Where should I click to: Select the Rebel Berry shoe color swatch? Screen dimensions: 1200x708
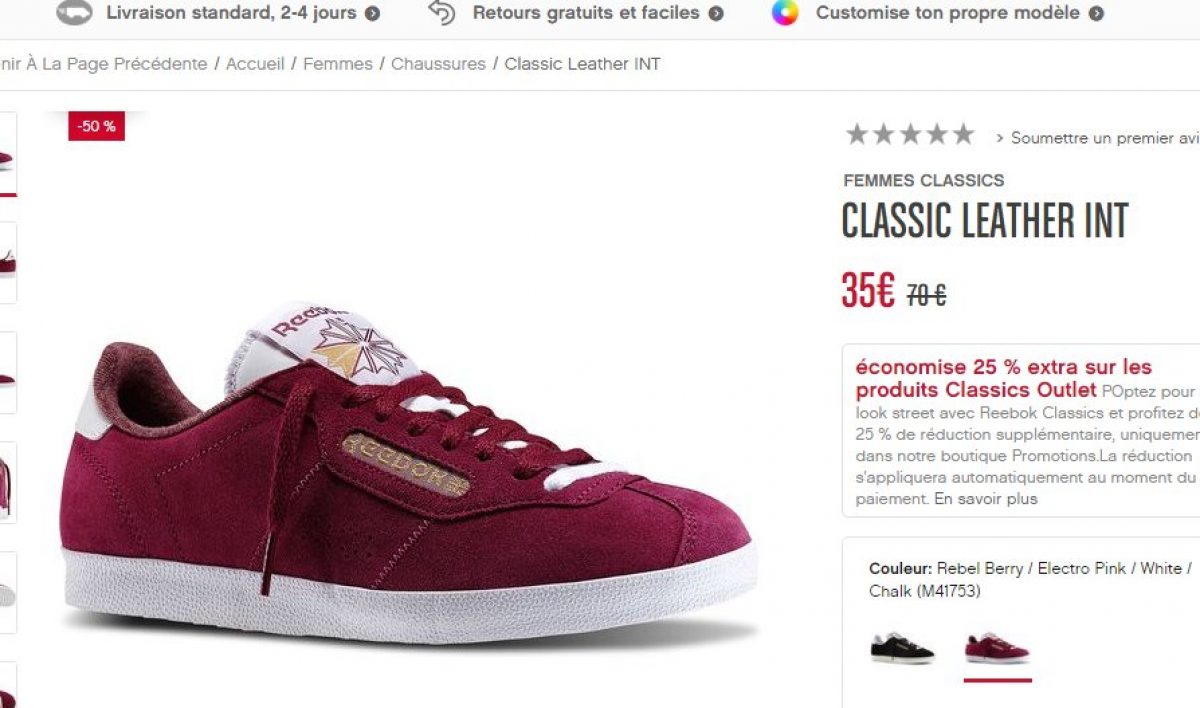(997, 648)
